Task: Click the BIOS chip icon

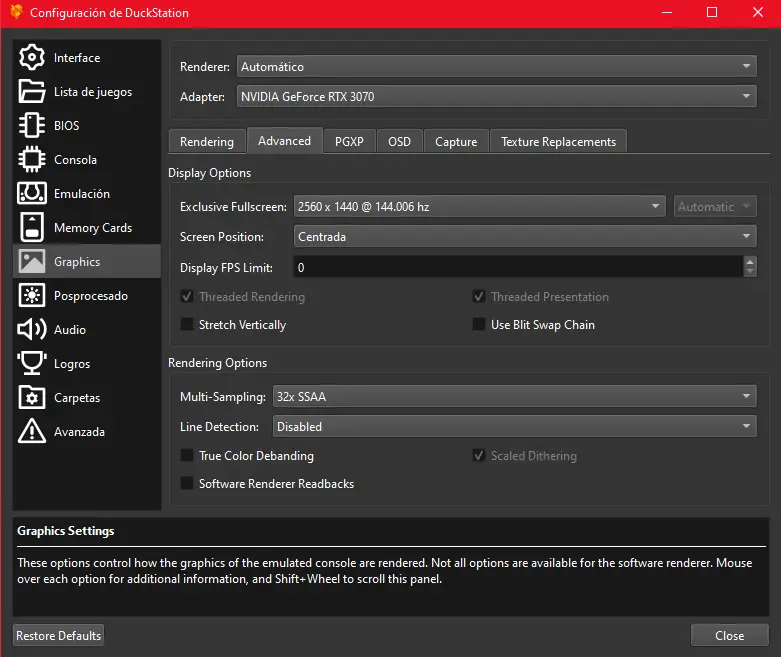Action: (x=31, y=125)
